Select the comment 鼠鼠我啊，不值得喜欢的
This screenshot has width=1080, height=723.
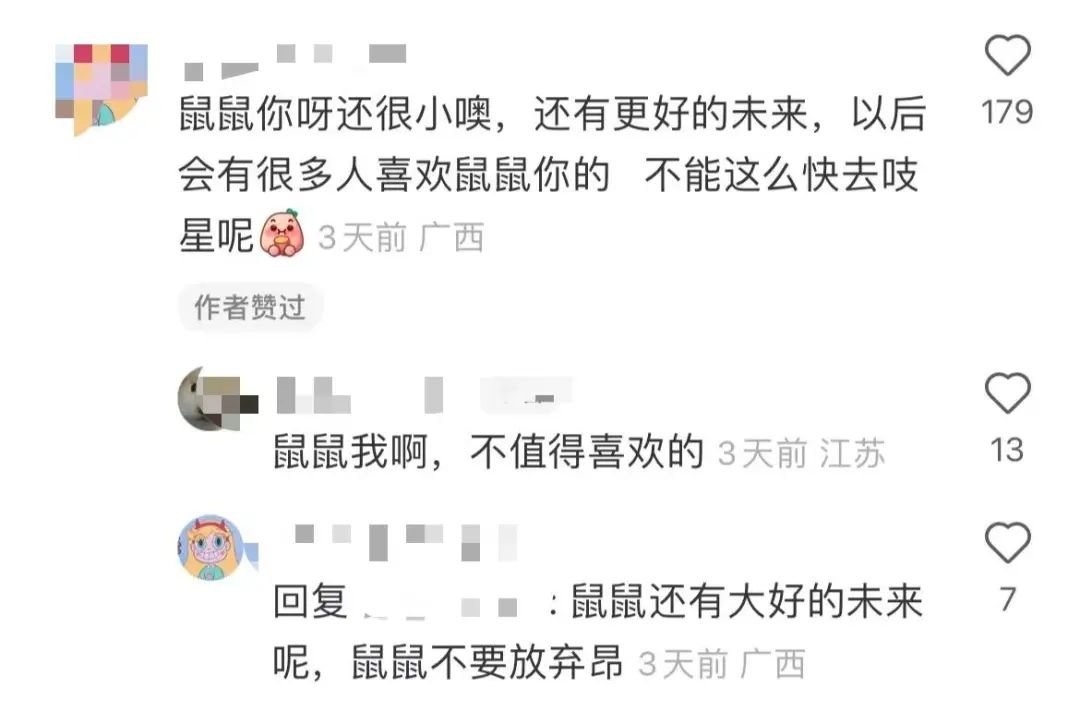point(488,452)
